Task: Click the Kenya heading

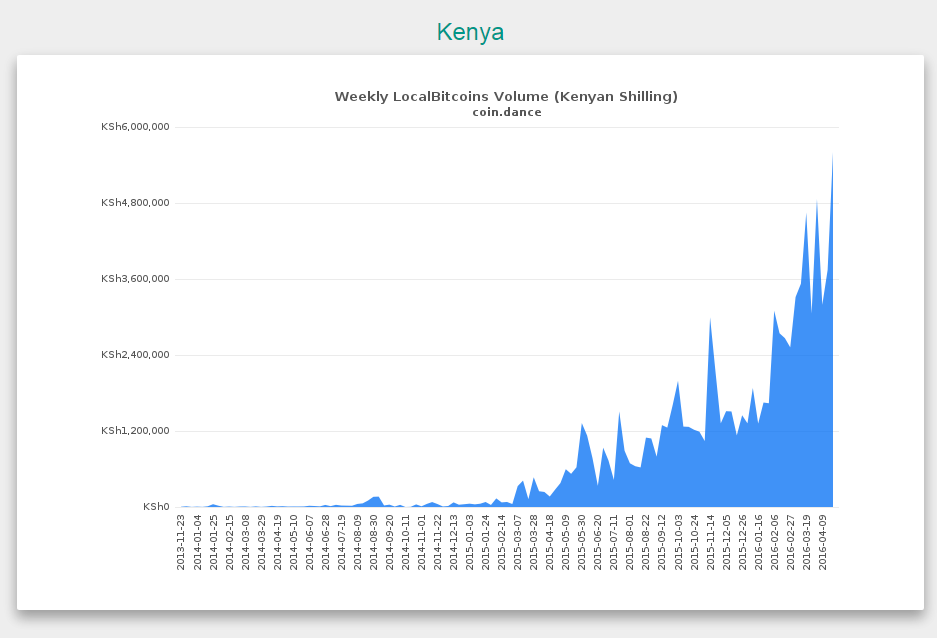Action: [470, 32]
